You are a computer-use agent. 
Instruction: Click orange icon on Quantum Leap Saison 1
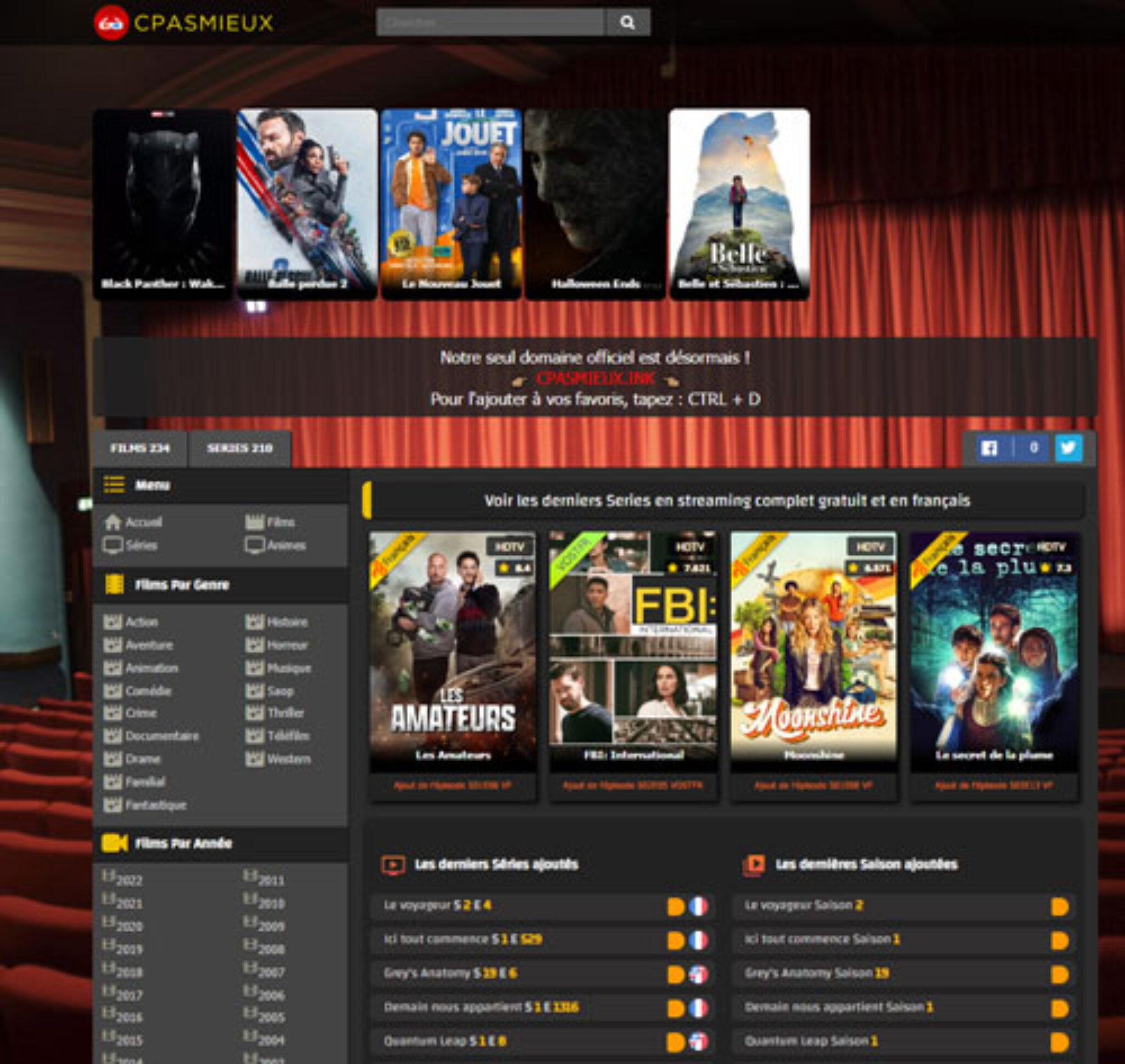click(x=1059, y=1043)
